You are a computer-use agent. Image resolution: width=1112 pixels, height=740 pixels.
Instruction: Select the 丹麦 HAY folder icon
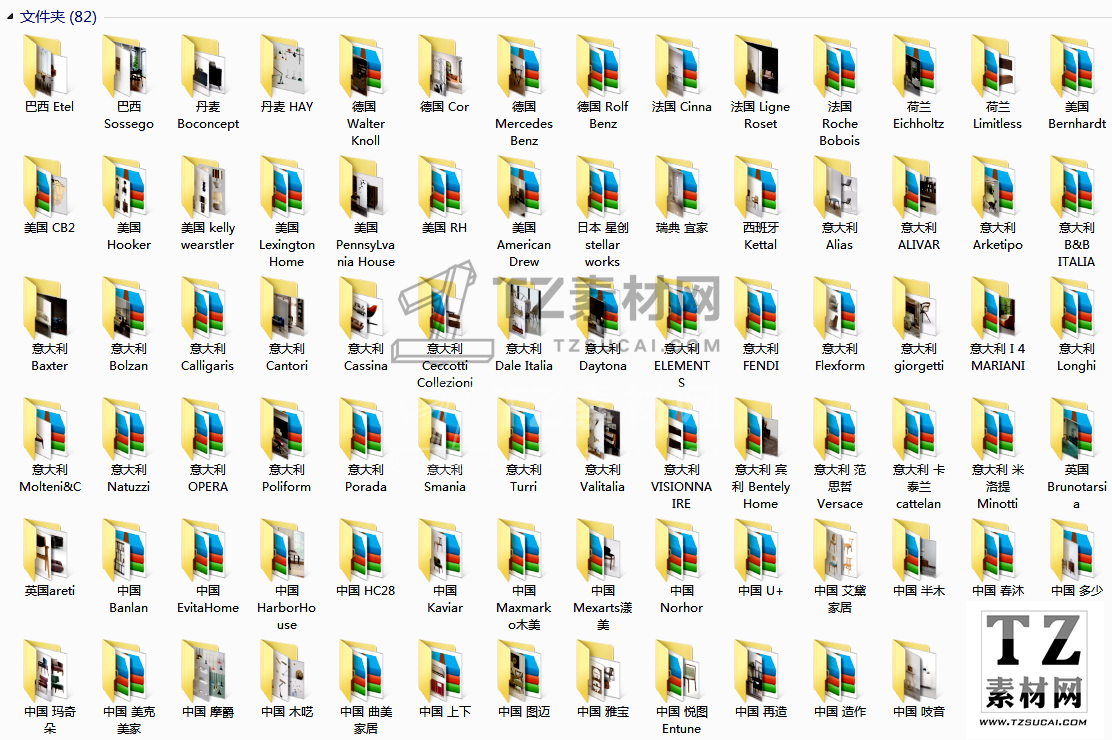coord(284,66)
